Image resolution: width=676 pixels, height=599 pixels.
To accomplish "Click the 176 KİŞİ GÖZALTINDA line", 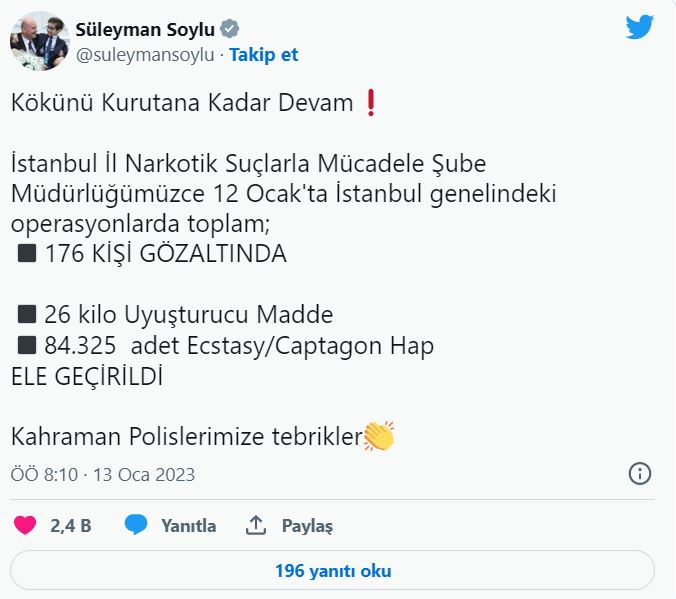I will [165, 254].
